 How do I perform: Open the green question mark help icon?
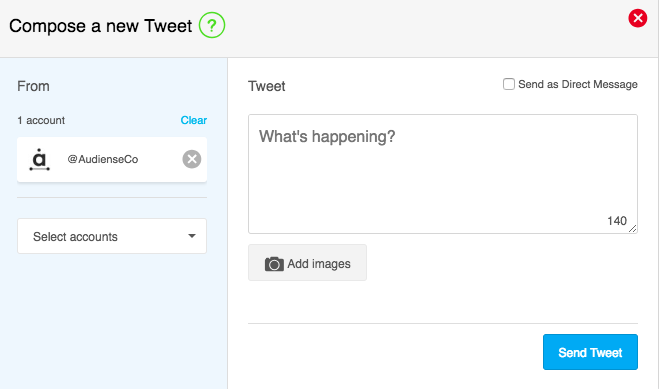pyautogui.click(x=212, y=25)
